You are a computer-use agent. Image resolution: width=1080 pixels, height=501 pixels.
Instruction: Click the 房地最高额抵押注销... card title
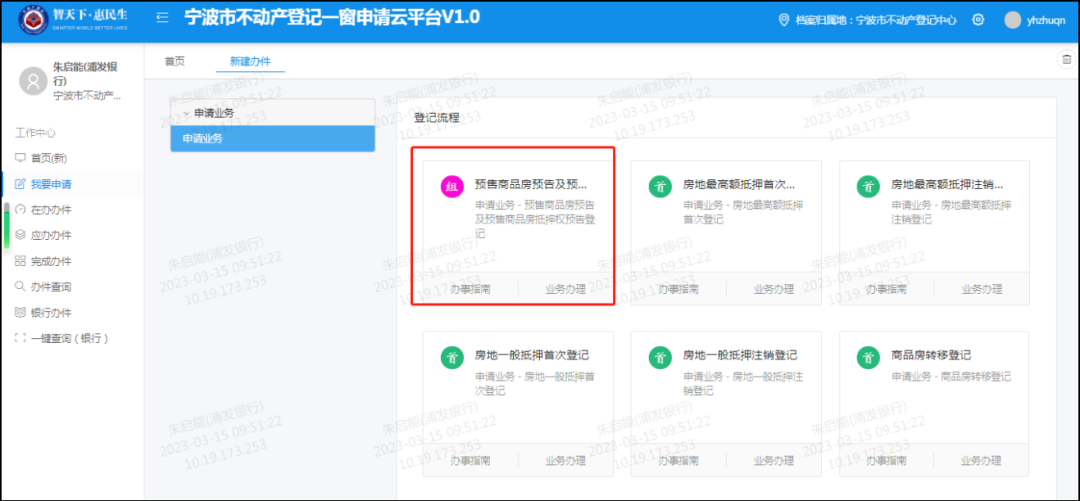[947, 185]
